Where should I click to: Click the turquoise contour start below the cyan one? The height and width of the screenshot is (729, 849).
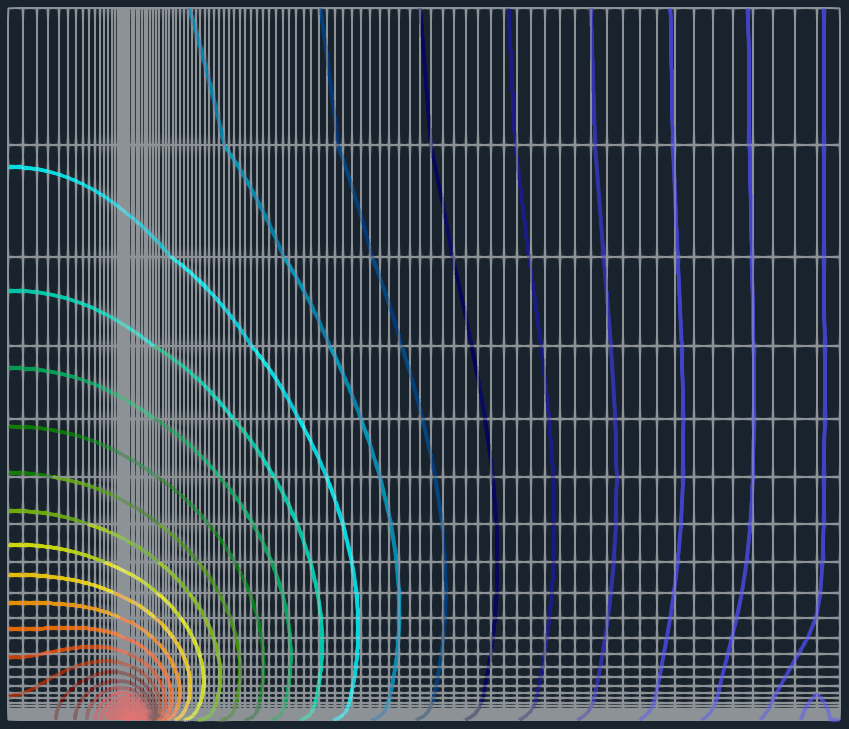point(14,291)
